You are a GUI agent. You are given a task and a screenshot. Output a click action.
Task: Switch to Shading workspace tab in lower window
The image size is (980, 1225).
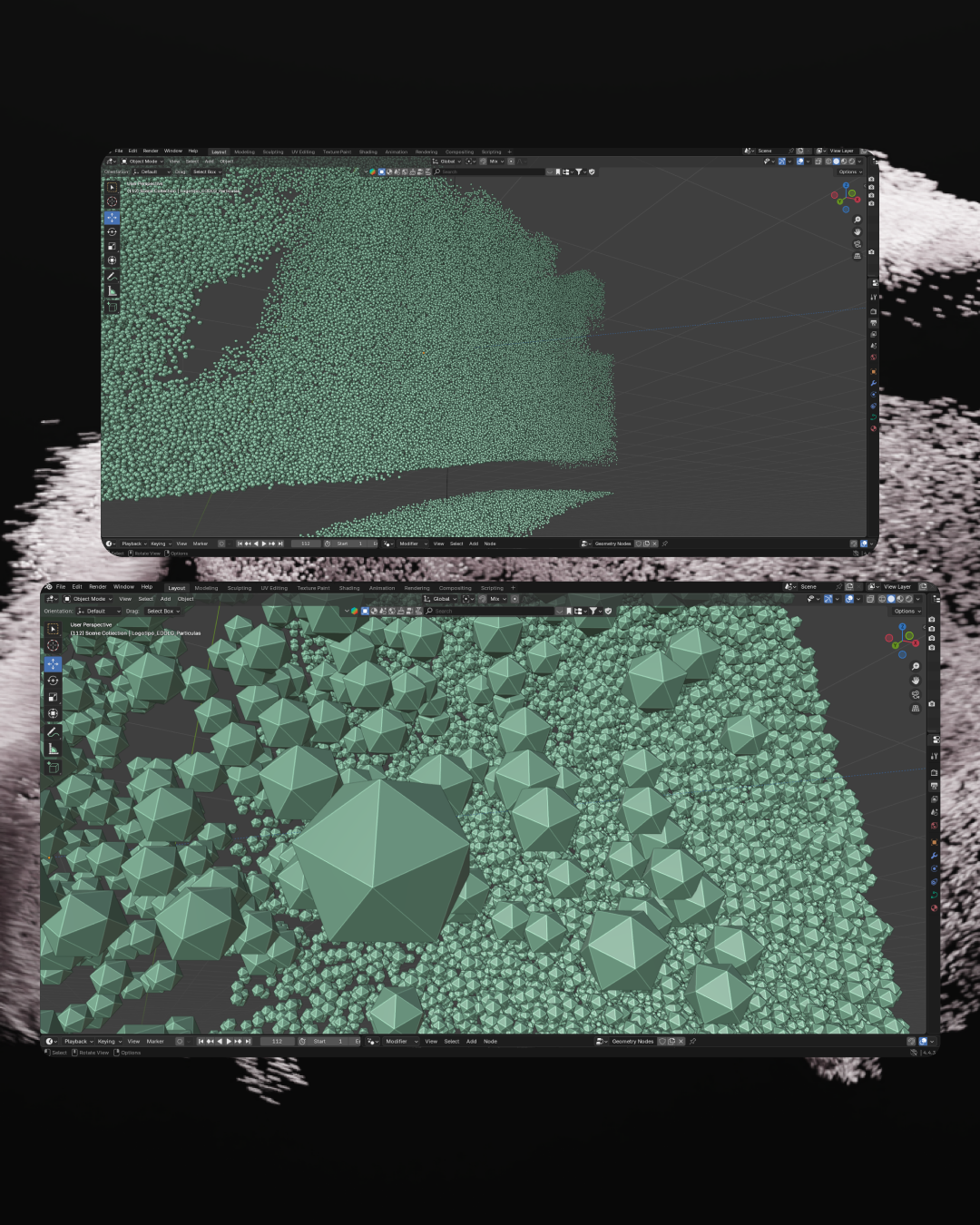pos(349,588)
